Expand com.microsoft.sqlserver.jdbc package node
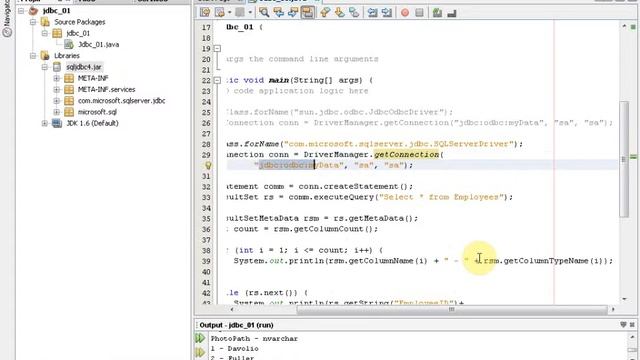This screenshot has width=640, height=360. pyautogui.click(x=57, y=100)
